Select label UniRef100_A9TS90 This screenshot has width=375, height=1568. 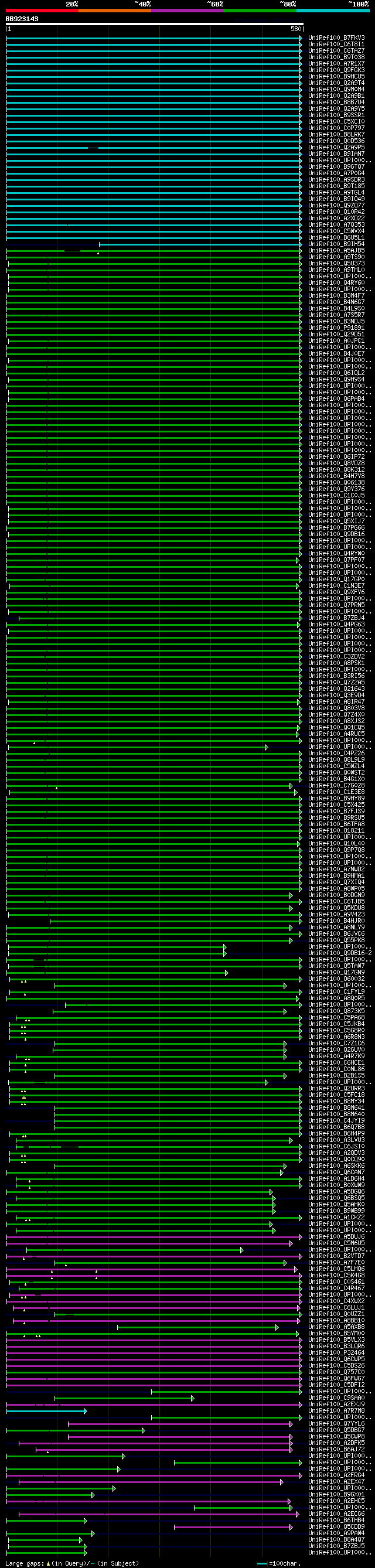click(337, 257)
